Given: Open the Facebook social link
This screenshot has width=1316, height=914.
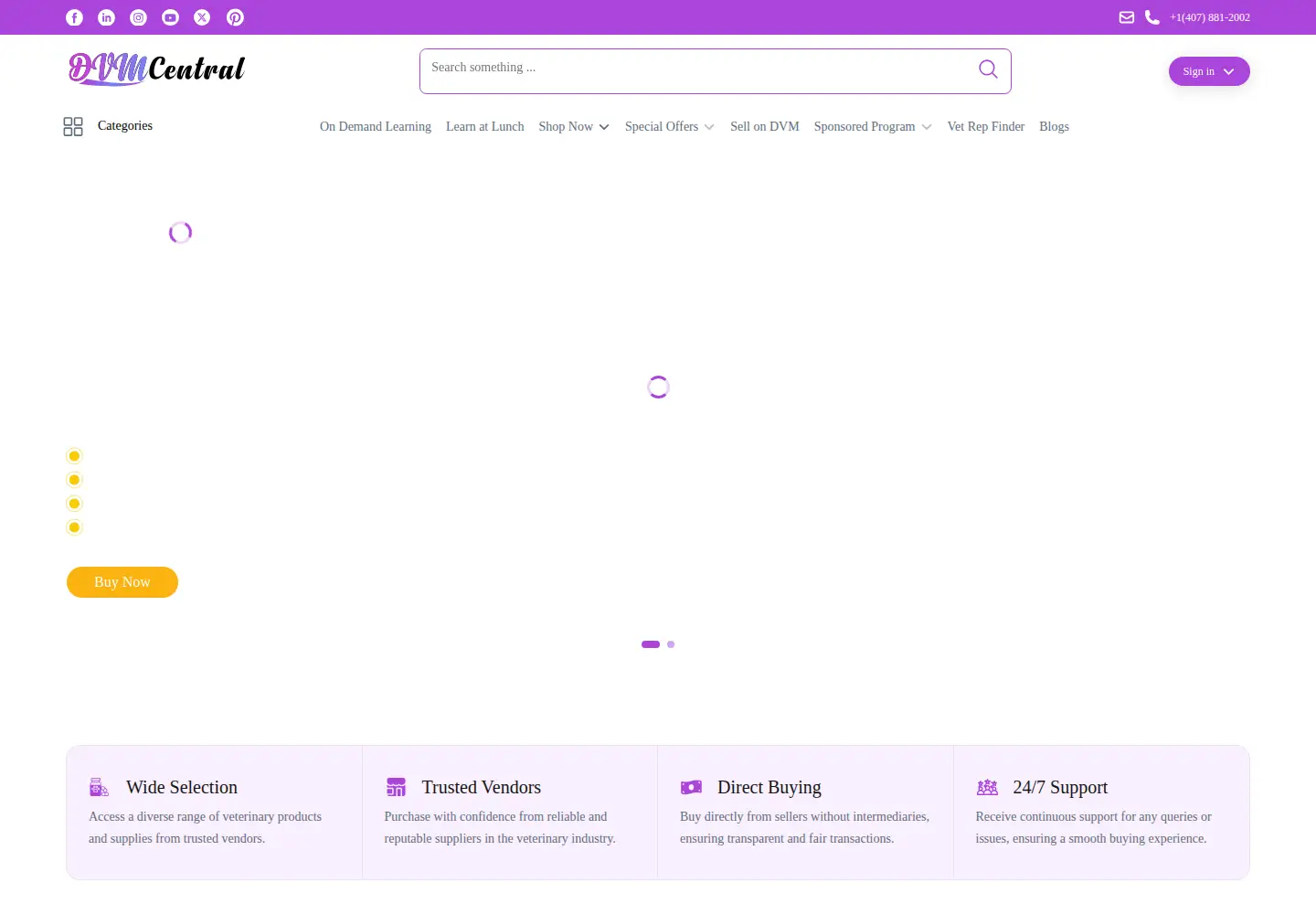Looking at the screenshot, I should pyautogui.click(x=75, y=17).
